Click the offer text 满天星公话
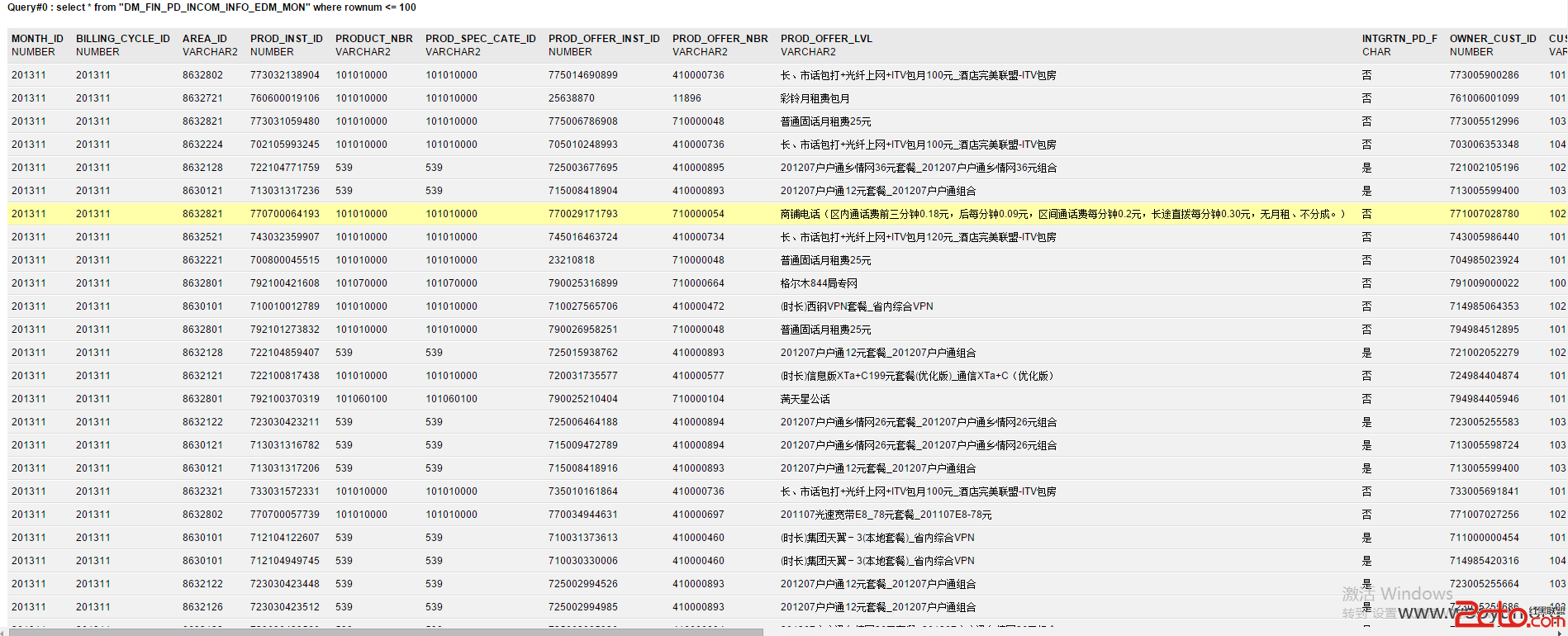 [x=805, y=399]
